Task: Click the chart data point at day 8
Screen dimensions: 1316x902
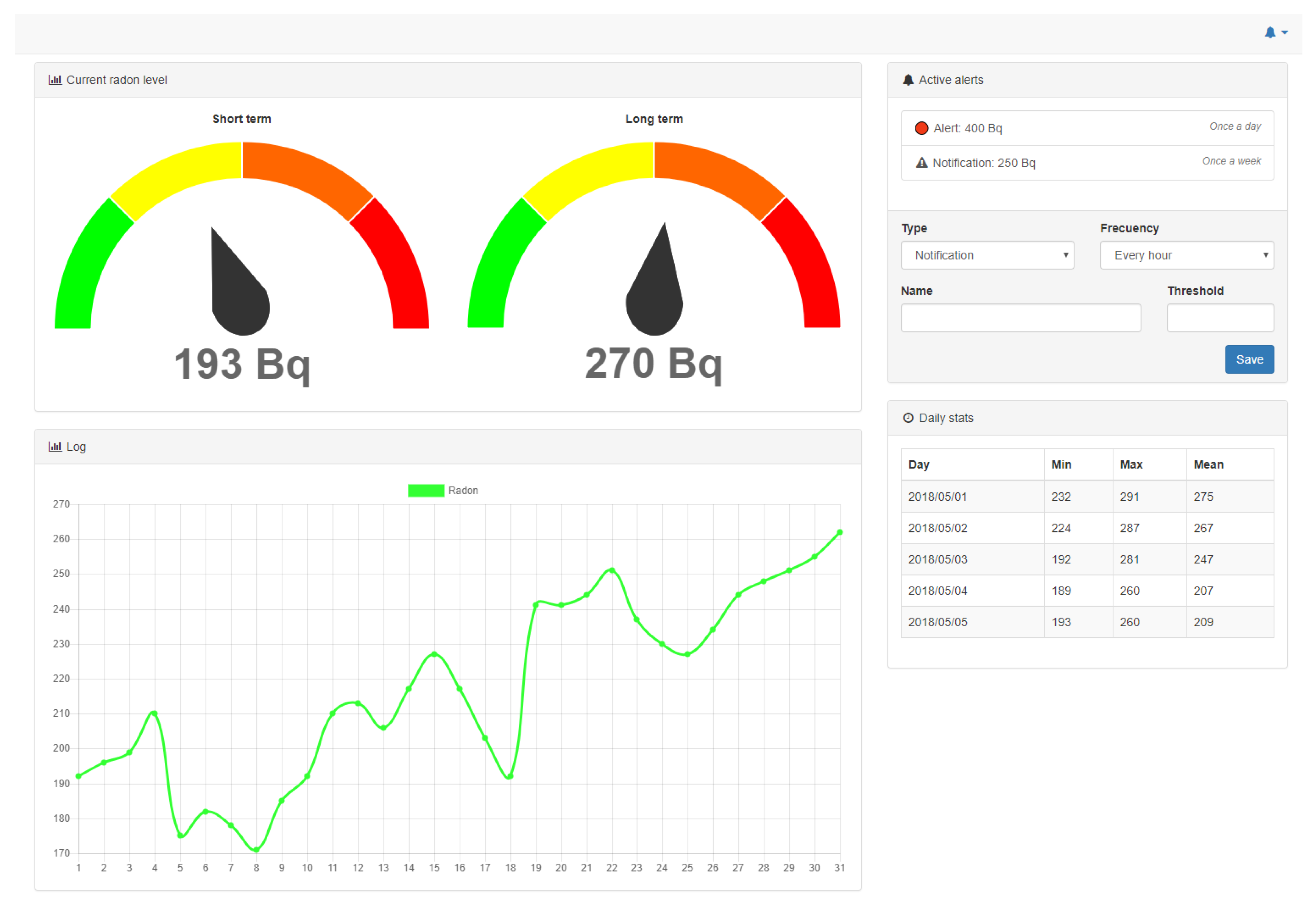Action: 257,850
